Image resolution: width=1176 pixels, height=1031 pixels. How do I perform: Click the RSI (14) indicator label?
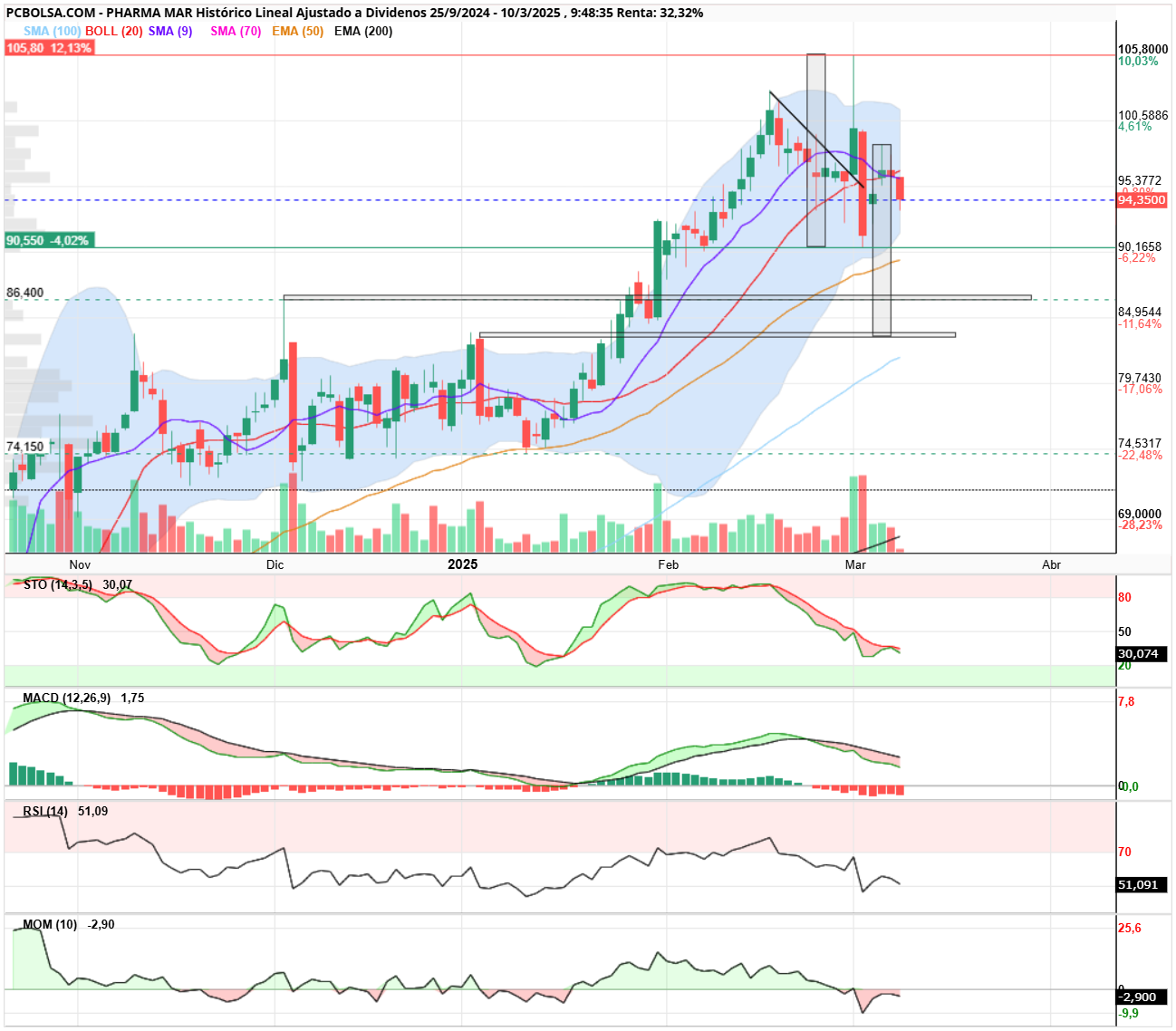(45, 812)
